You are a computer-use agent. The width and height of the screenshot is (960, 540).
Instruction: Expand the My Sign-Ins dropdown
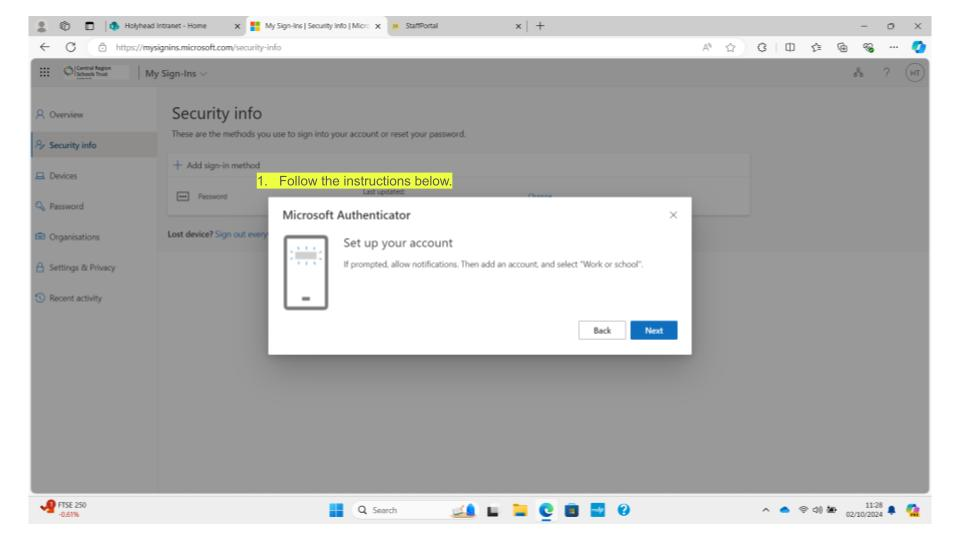click(176, 73)
